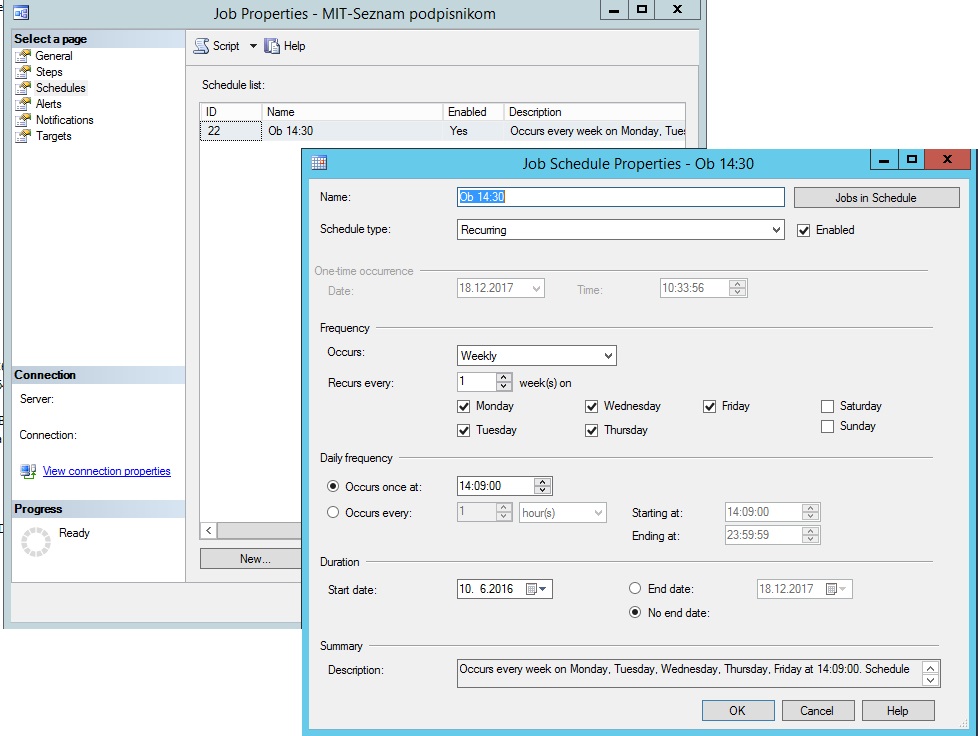This screenshot has height=736, width=978.
Task: Open View connection properties link
Action: (x=107, y=471)
